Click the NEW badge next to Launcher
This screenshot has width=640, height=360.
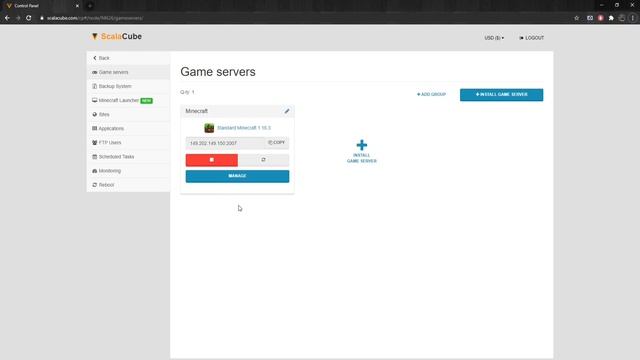point(147,101)
